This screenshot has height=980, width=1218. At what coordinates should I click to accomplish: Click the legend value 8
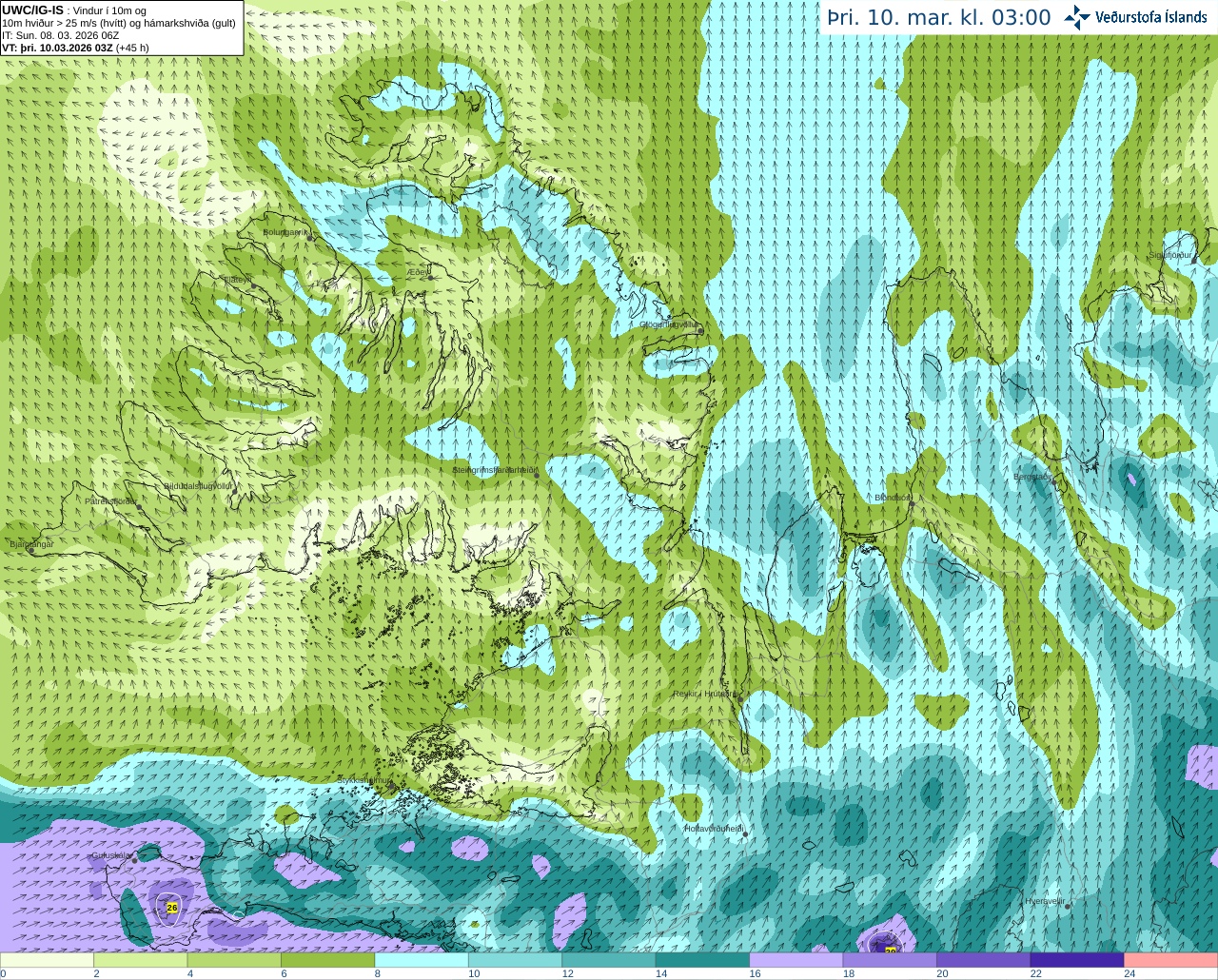click(376, 973)
